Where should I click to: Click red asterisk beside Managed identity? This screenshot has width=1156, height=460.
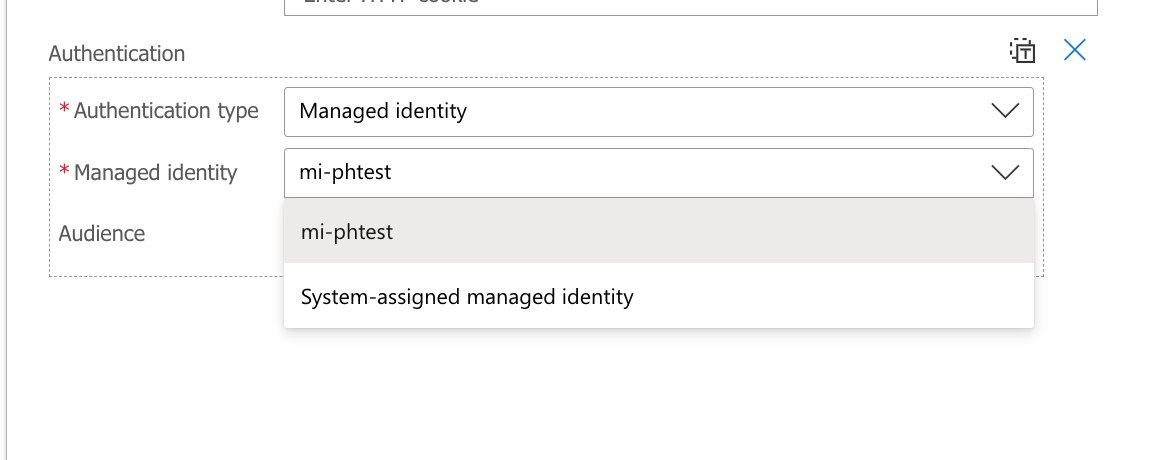click(x=64, y=171)
